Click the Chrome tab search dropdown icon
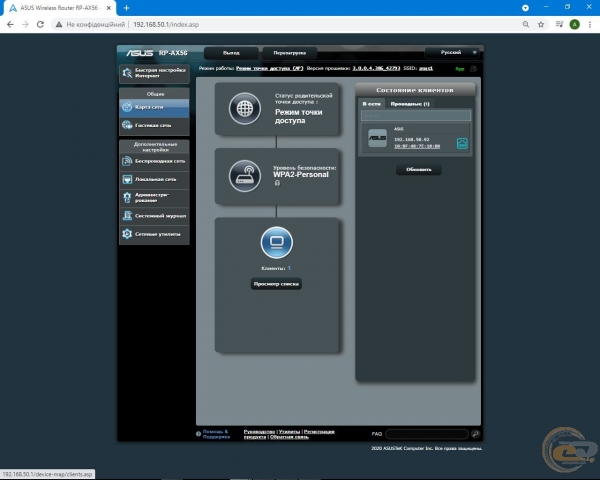 pyautogui.click(x=525, y=8)
